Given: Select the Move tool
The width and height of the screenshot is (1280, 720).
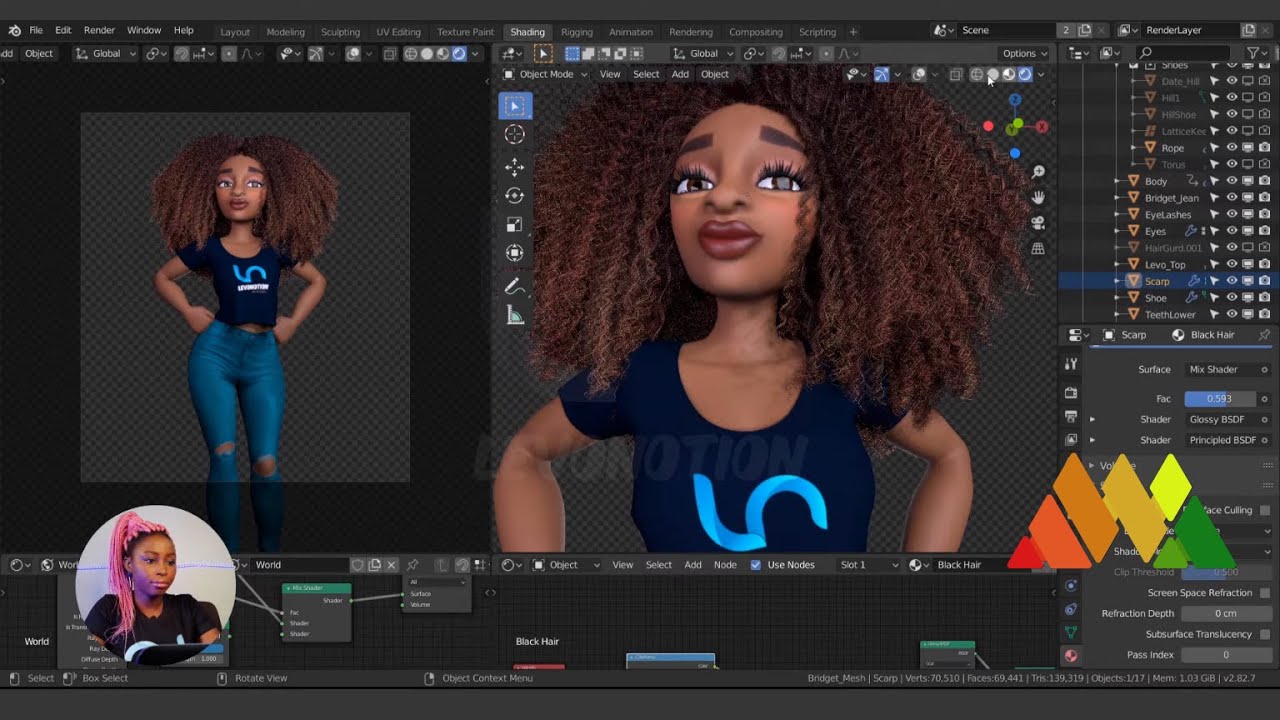Looking at the screenshot, I should 515,167.
